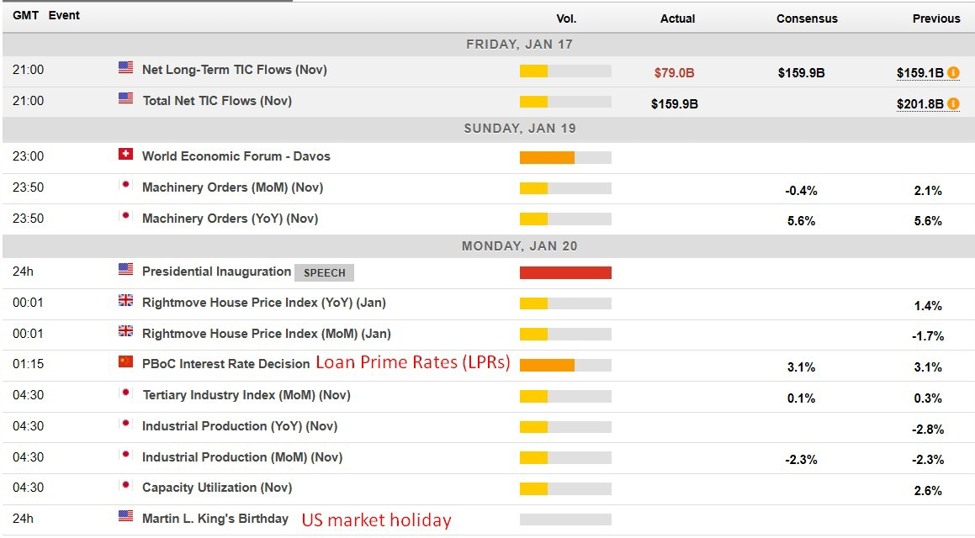Viewport: 975px width, 538px height.
Task: Click the orange info icon next to $201.8B
Action: point(953,103)
